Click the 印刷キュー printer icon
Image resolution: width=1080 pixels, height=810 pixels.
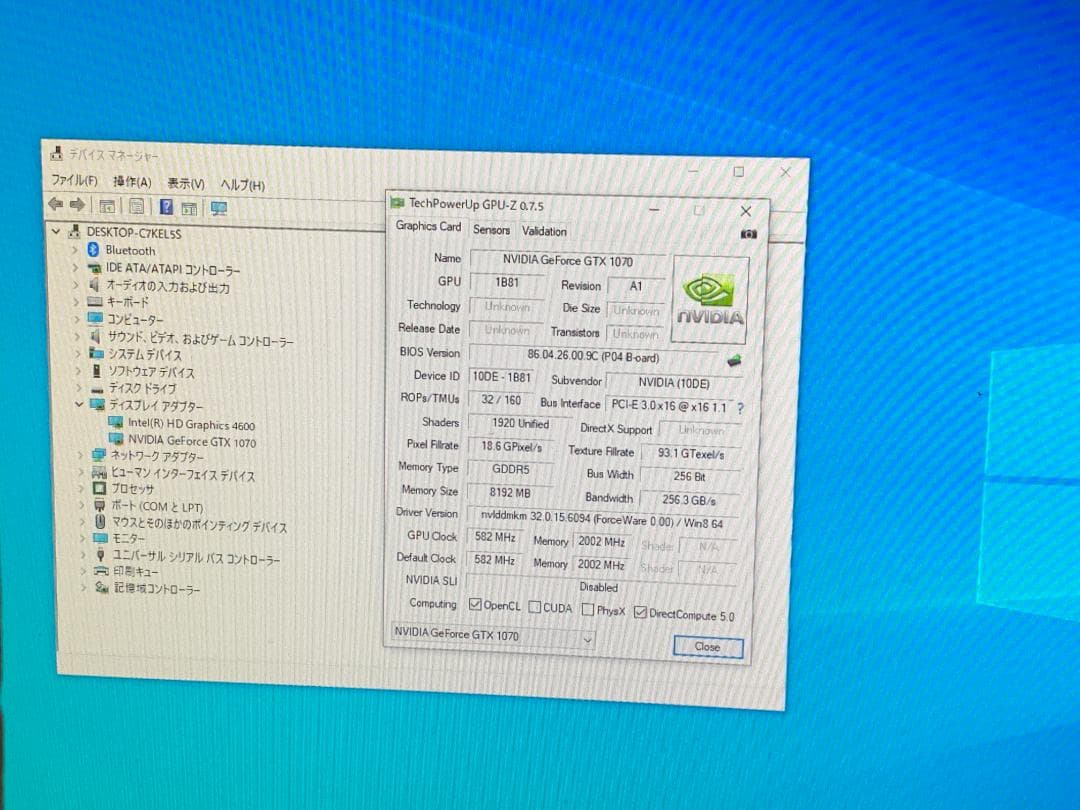tap(101, 570)
